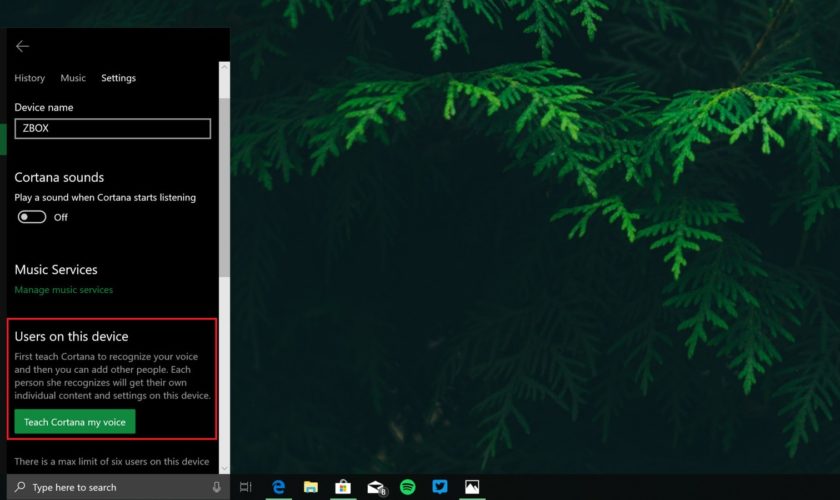
Task: Switch to the History tab
Action: tap(29, 78)
